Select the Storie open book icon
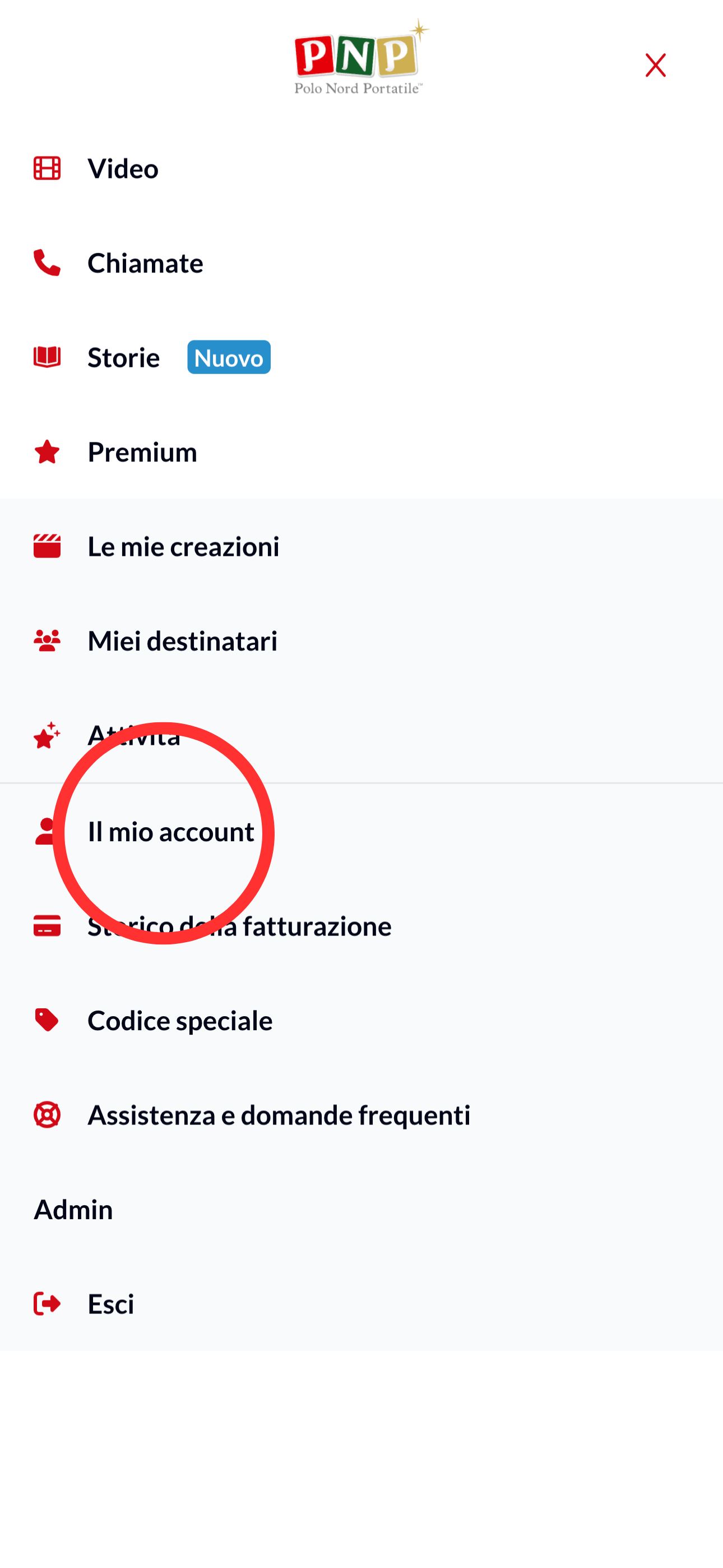The height and width of the screenshot is (1568, 723). click(x=47, y=357)
